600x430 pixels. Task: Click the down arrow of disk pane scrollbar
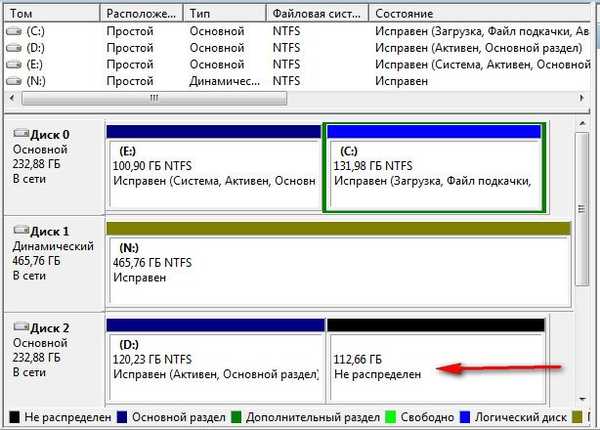582,399
